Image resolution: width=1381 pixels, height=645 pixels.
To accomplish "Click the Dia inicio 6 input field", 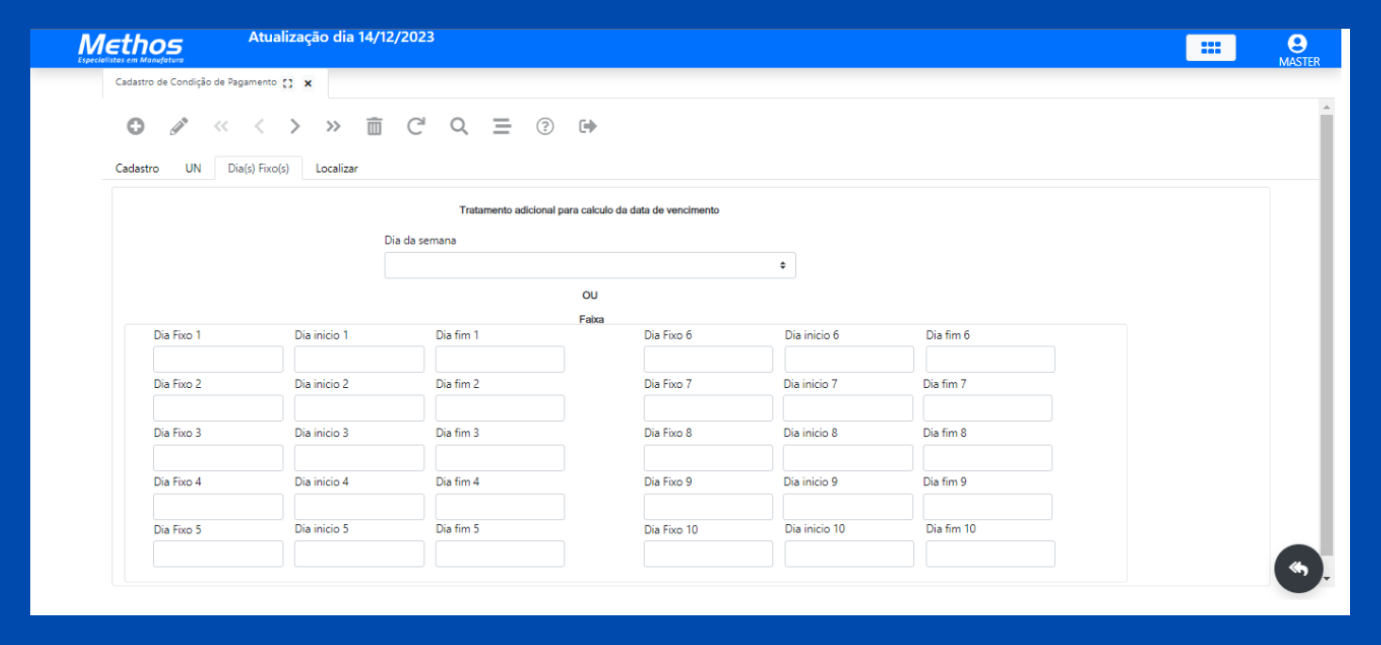I will 849,359.
